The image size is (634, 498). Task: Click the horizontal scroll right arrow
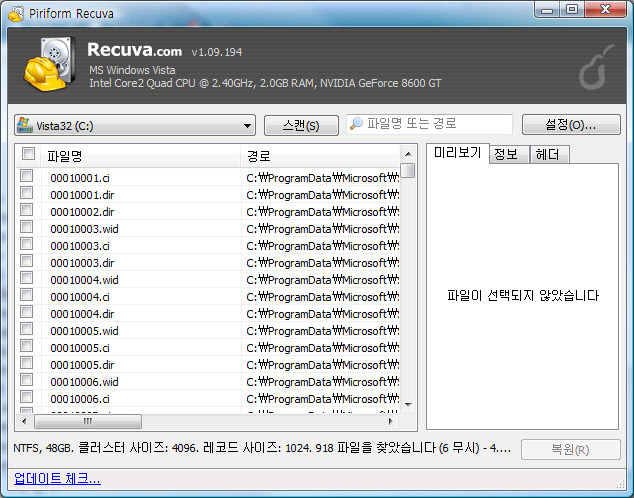point(391,421)
